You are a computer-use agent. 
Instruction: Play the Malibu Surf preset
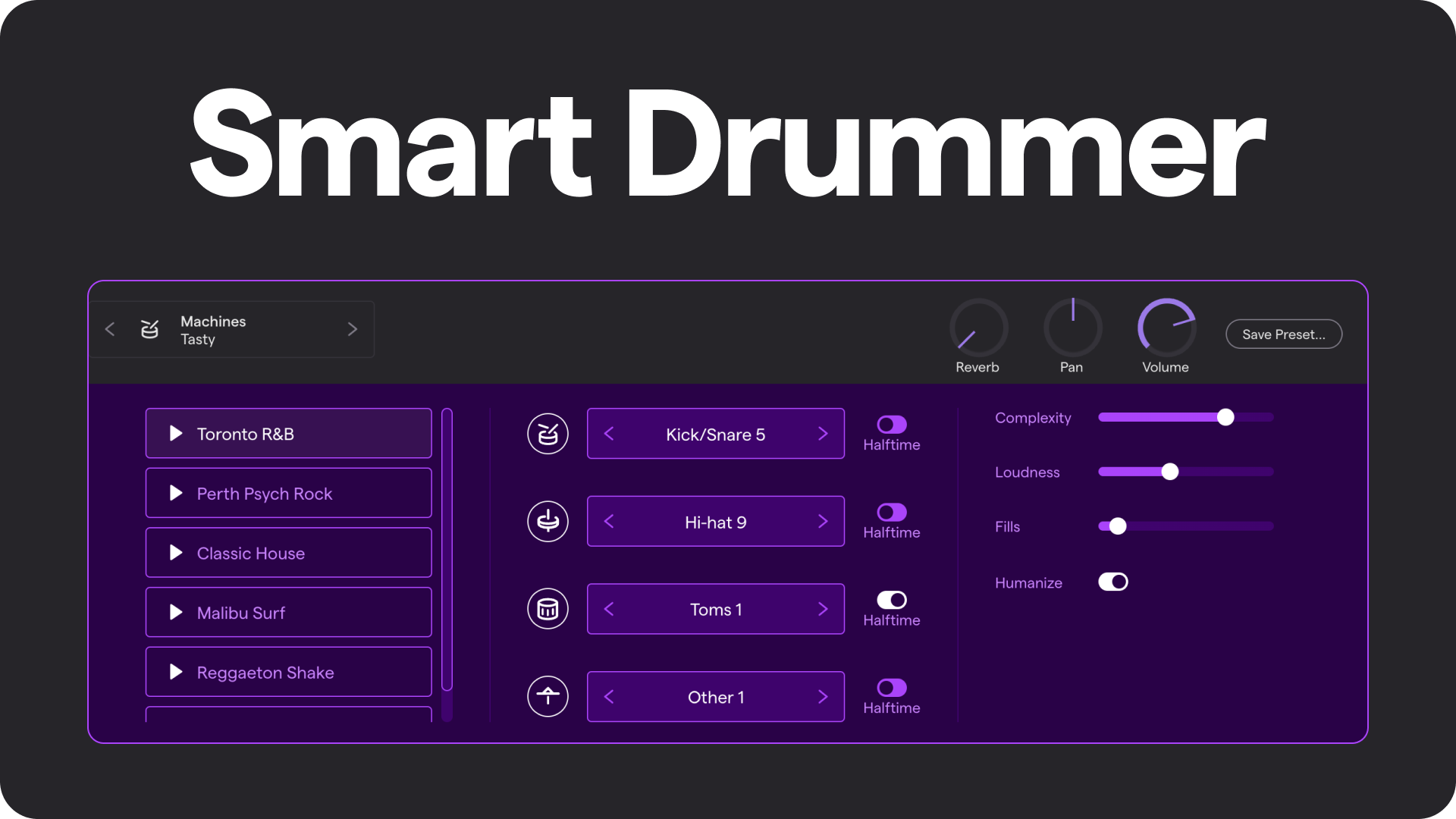tap(177, 612)
